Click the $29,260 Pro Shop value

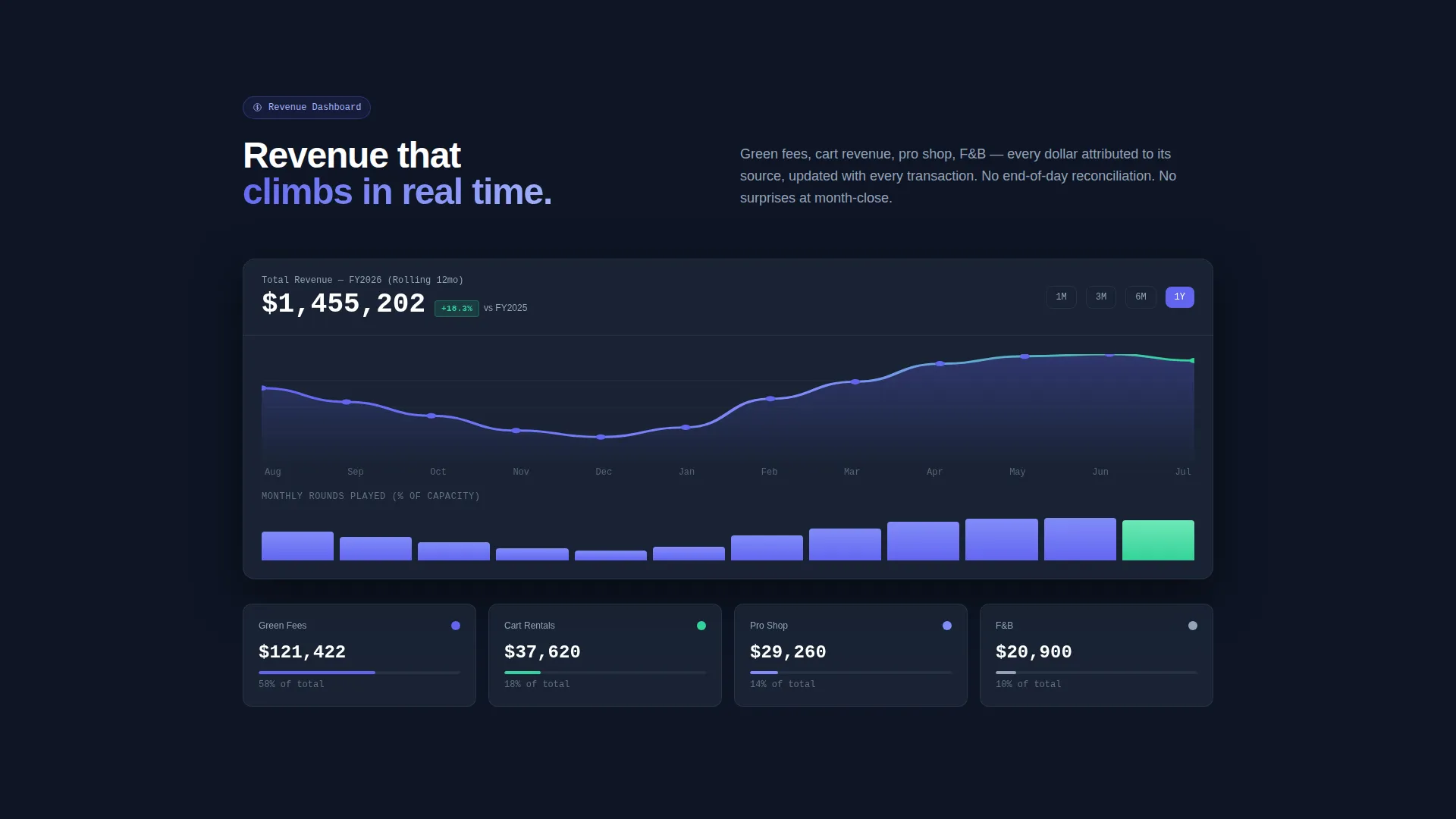pyautogui.click(x=788, y=652)
